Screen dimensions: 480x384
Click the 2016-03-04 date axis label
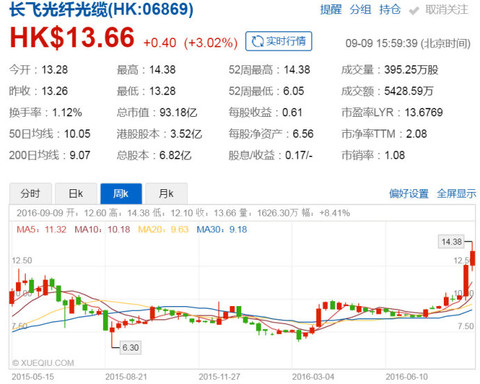[x=313, y=377]
